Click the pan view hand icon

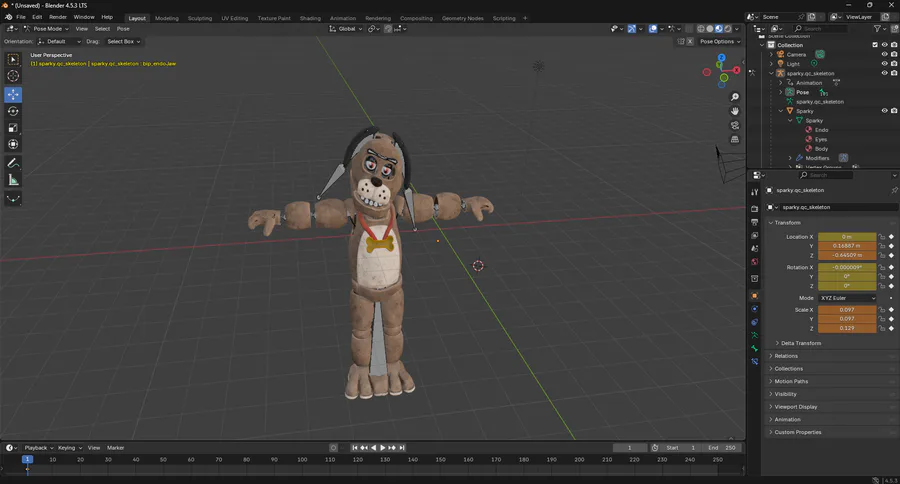[735, 111]
